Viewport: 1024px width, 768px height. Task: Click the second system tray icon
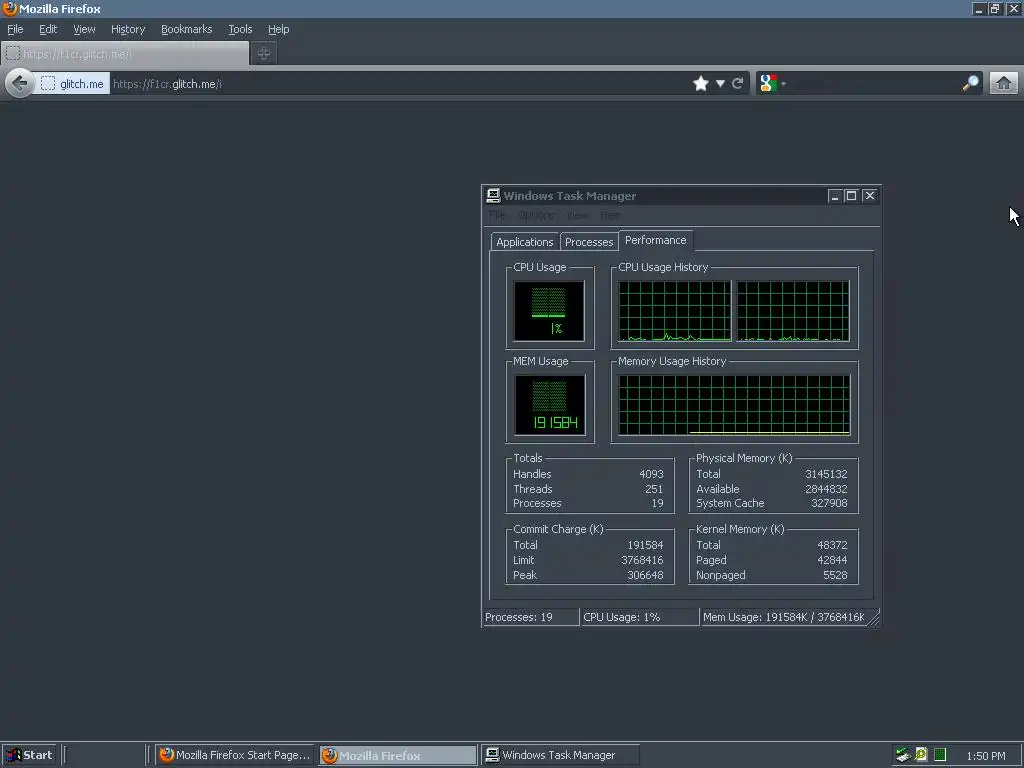[x=921, y=755]
